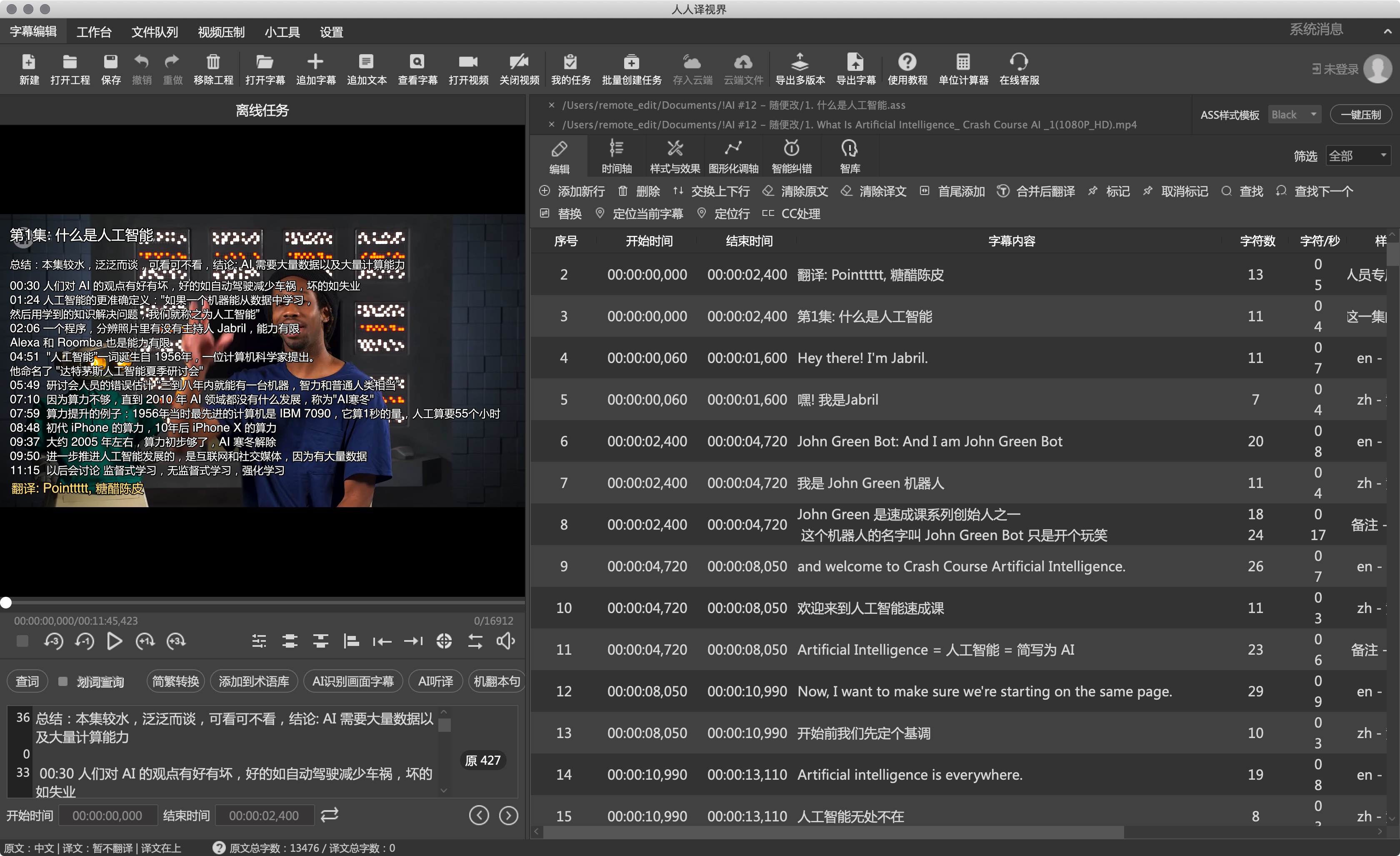
Task: Toggle the loop playback arrows icon
Action: pos(475,641)
